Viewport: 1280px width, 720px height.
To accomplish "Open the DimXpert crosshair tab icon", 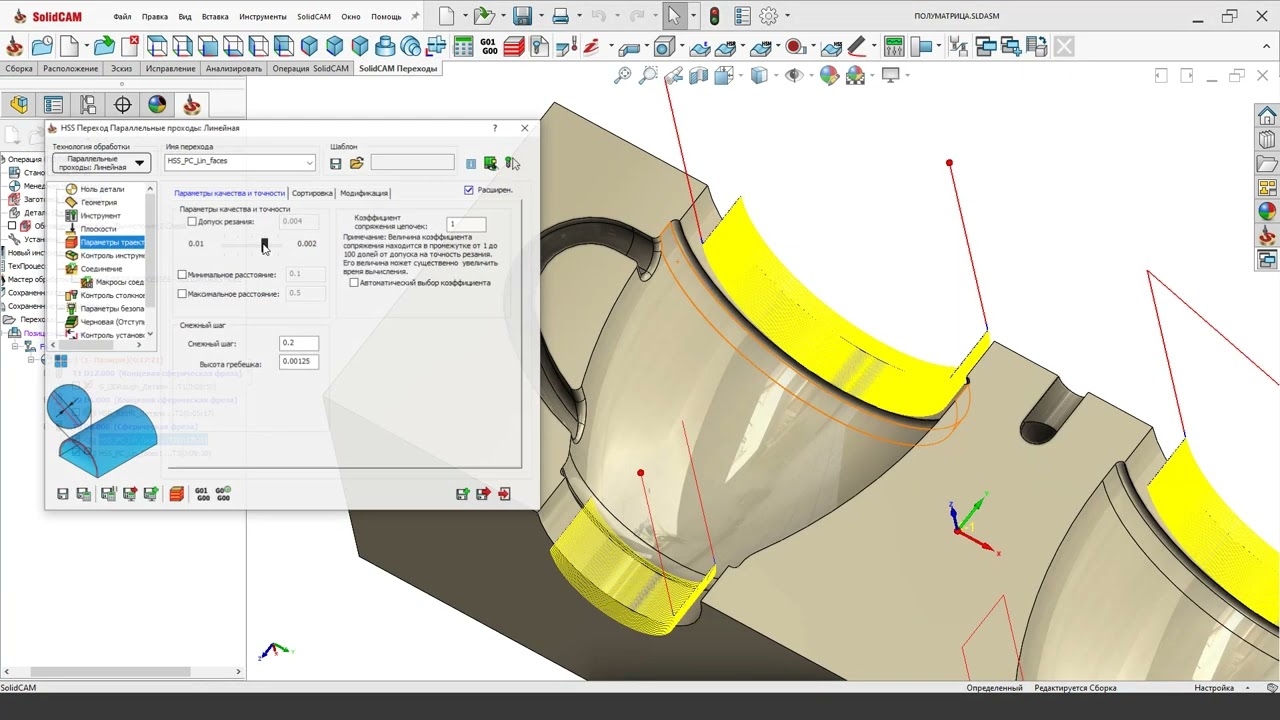I will tap(123, 105).
